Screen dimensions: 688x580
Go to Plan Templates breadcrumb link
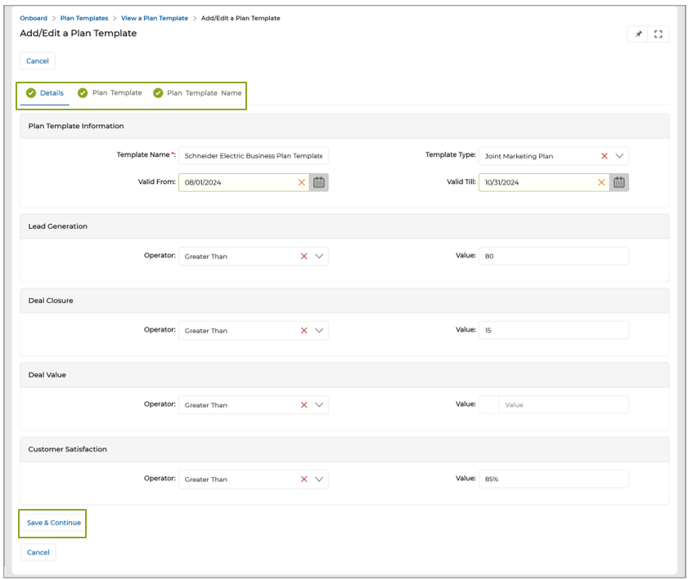(x=84, y=18)
